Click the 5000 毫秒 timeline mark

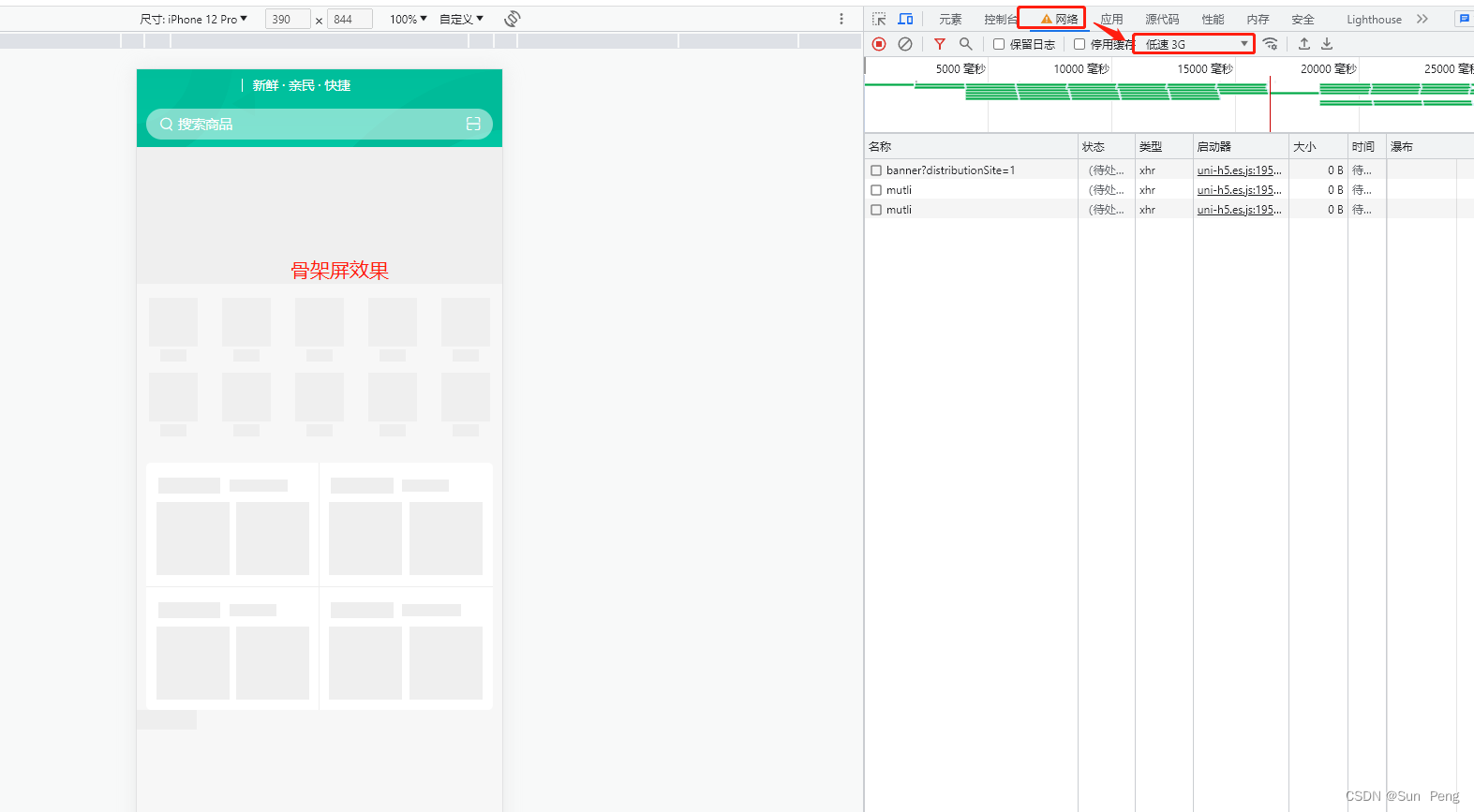[x=960, y=68]
